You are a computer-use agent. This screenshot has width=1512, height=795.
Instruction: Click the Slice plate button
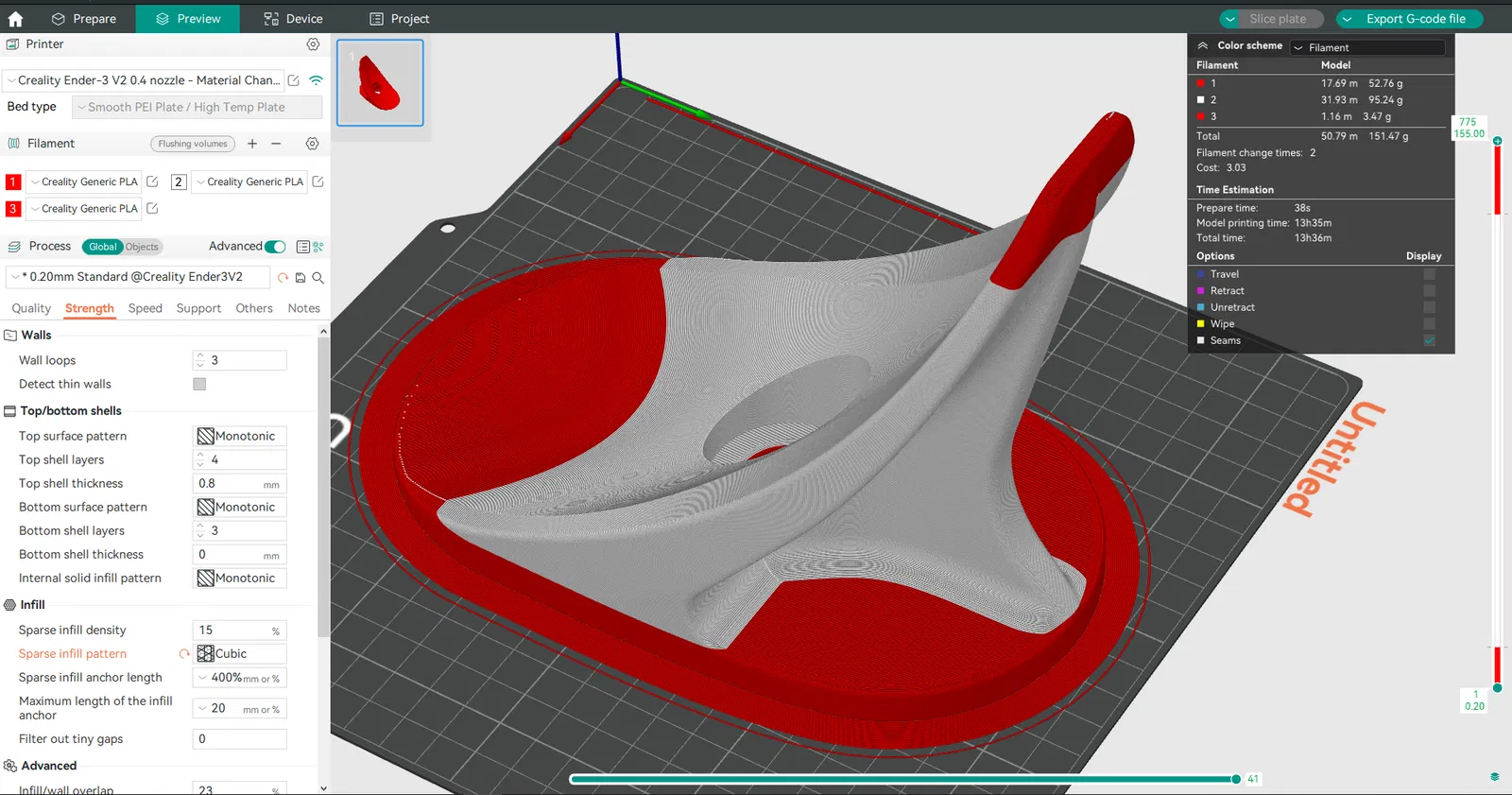pos(1278,19)
